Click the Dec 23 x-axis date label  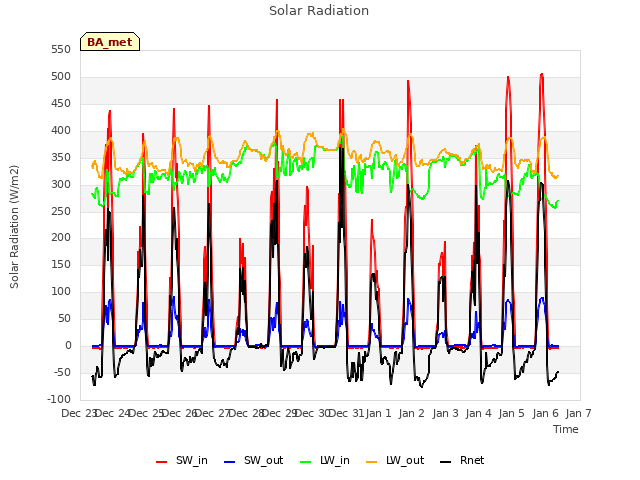tap(79, 413)
